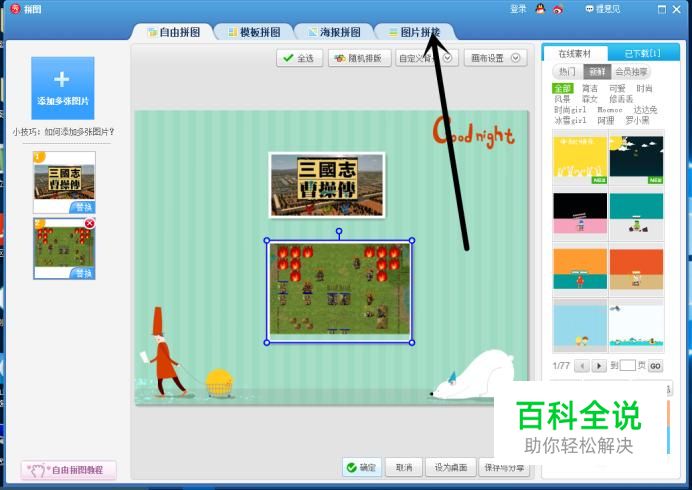Choose the 罗小黑 category
The height and width of the screenshot is (490, 692).
point(637,120)
